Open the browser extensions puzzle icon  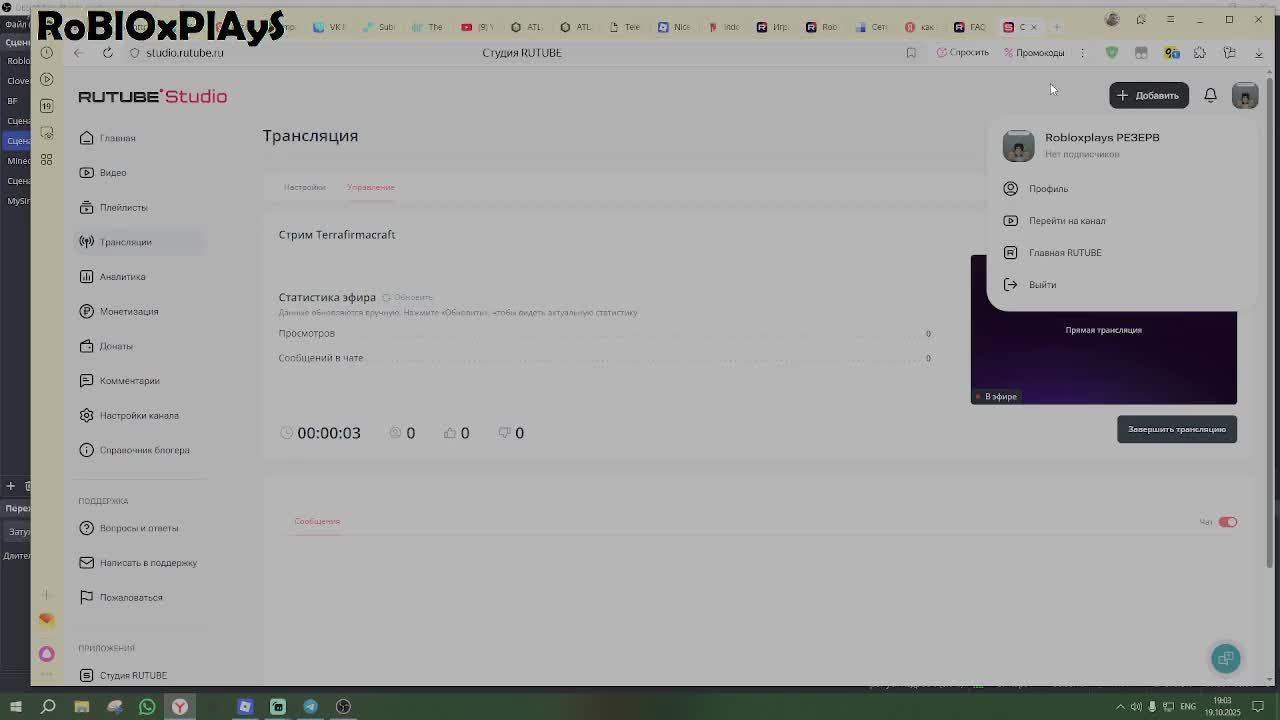[x=1200, y=53]
